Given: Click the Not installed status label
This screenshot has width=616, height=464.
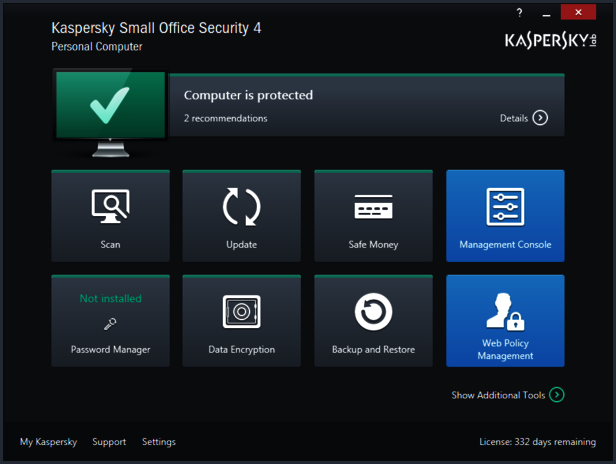Looking at the screenshot, I should tap(110, 298).
